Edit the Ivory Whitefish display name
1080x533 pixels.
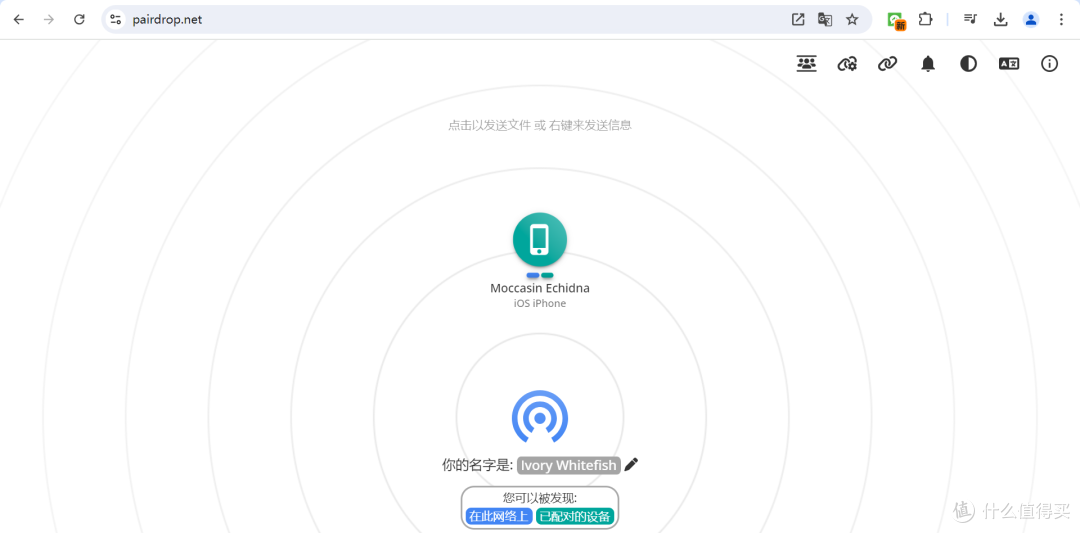click(569, 465)
